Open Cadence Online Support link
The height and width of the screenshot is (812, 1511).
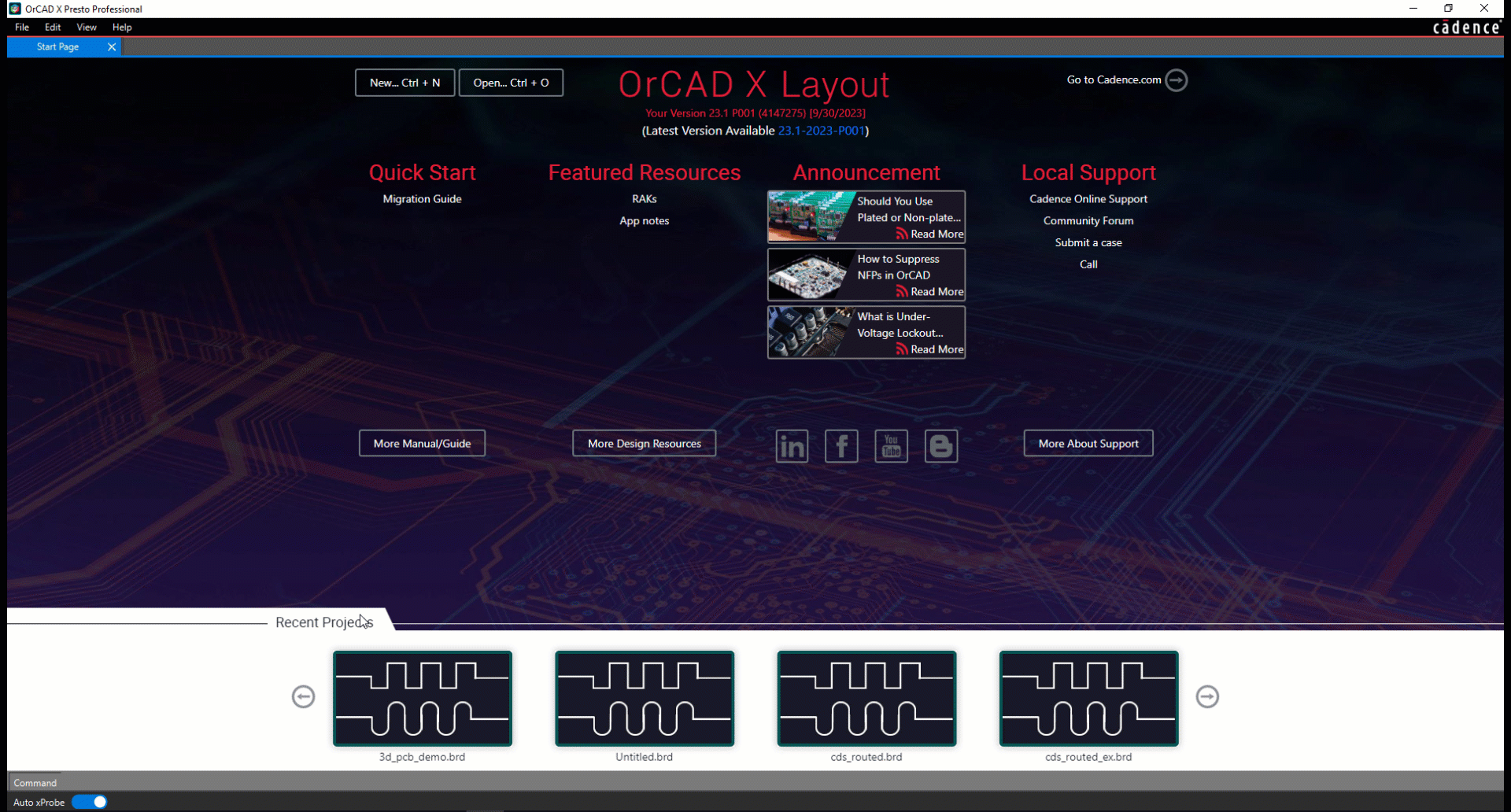[1088, 199]
